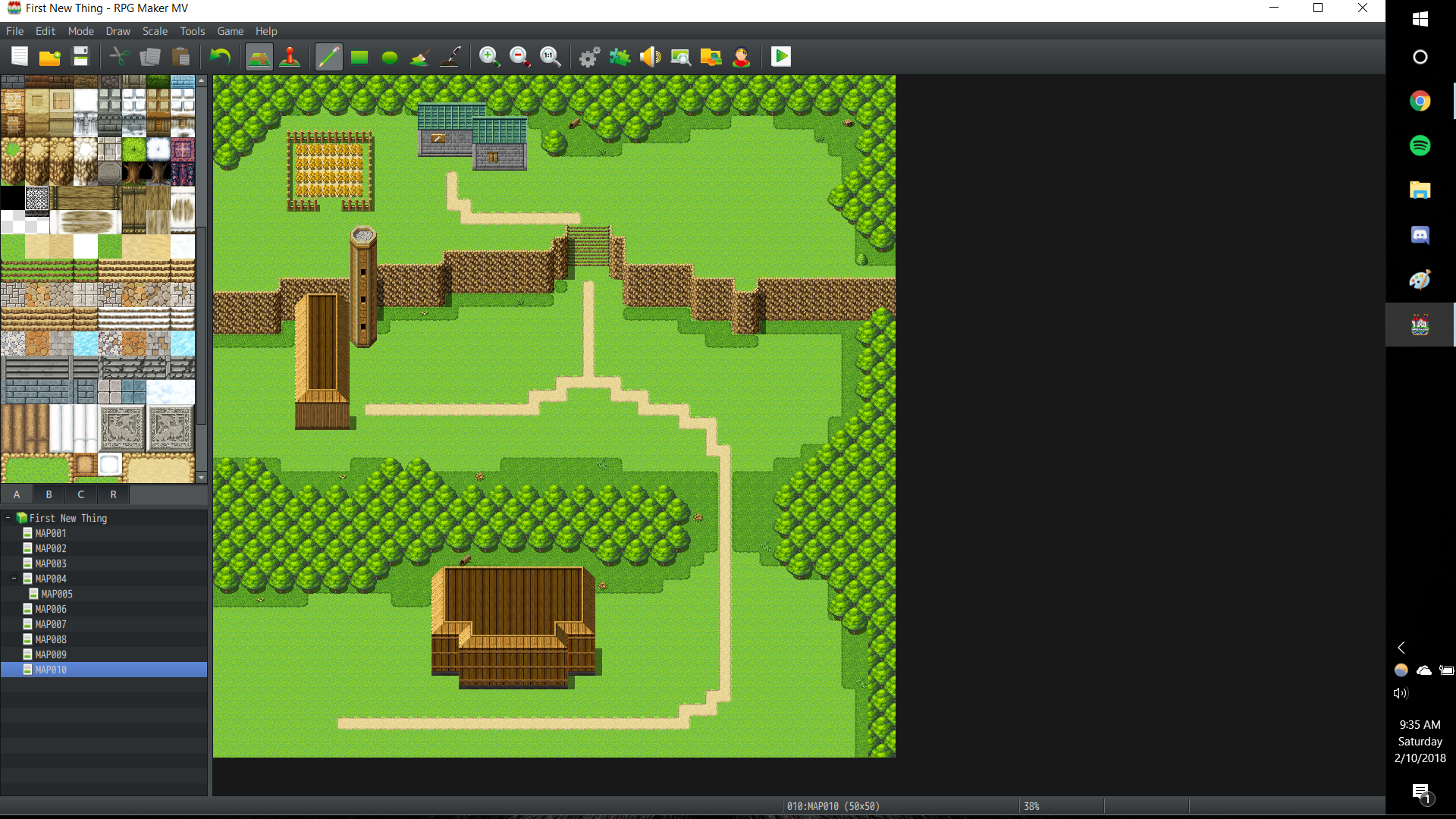
Task: Launch Google Chrome from the taskbar
Action: (x=1420, y=101)
